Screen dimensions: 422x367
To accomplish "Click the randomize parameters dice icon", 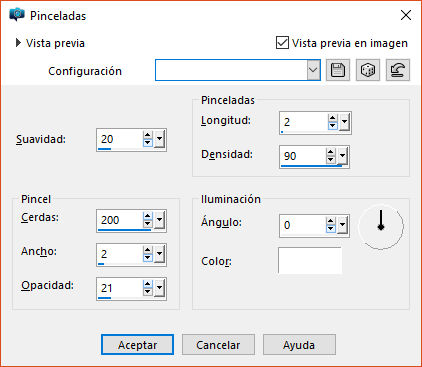I will [x=368, y=70].
